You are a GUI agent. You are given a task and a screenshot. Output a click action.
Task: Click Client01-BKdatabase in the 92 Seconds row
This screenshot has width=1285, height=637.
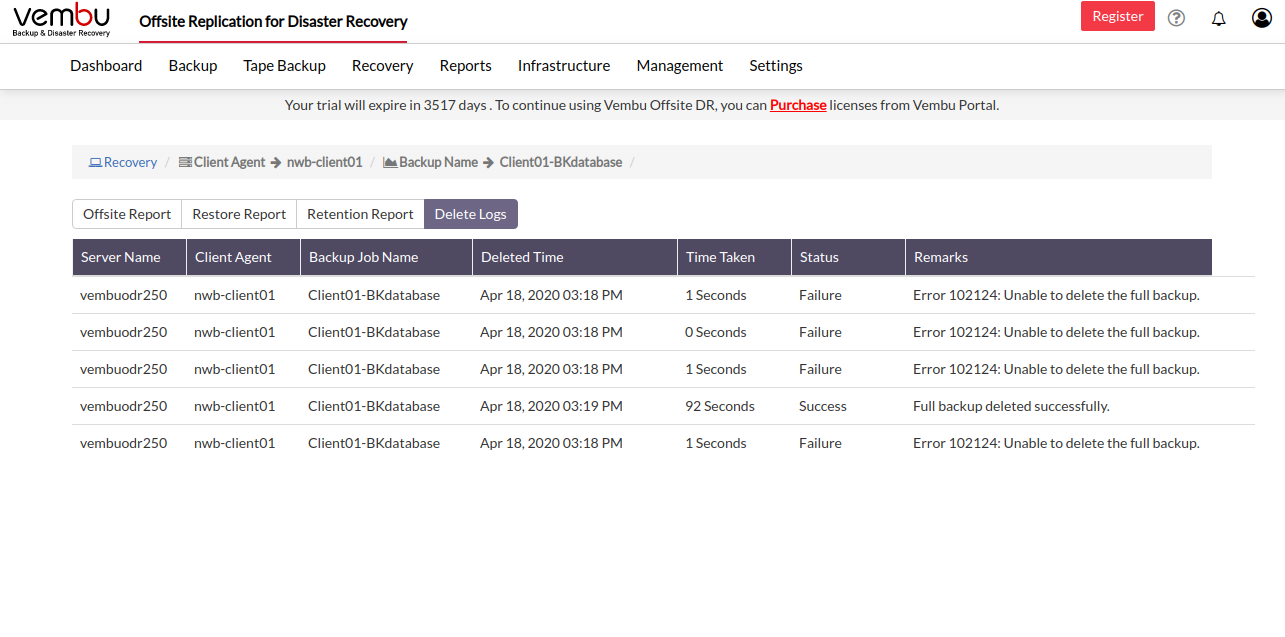(374, 406)
